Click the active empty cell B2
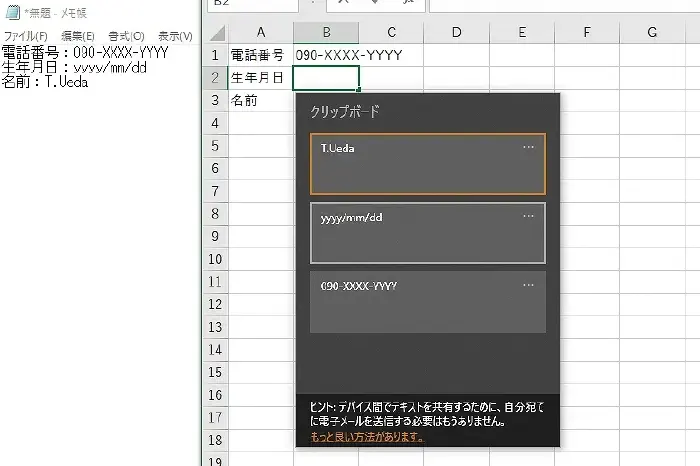The image size is (700, 466). tap(326, 78)
